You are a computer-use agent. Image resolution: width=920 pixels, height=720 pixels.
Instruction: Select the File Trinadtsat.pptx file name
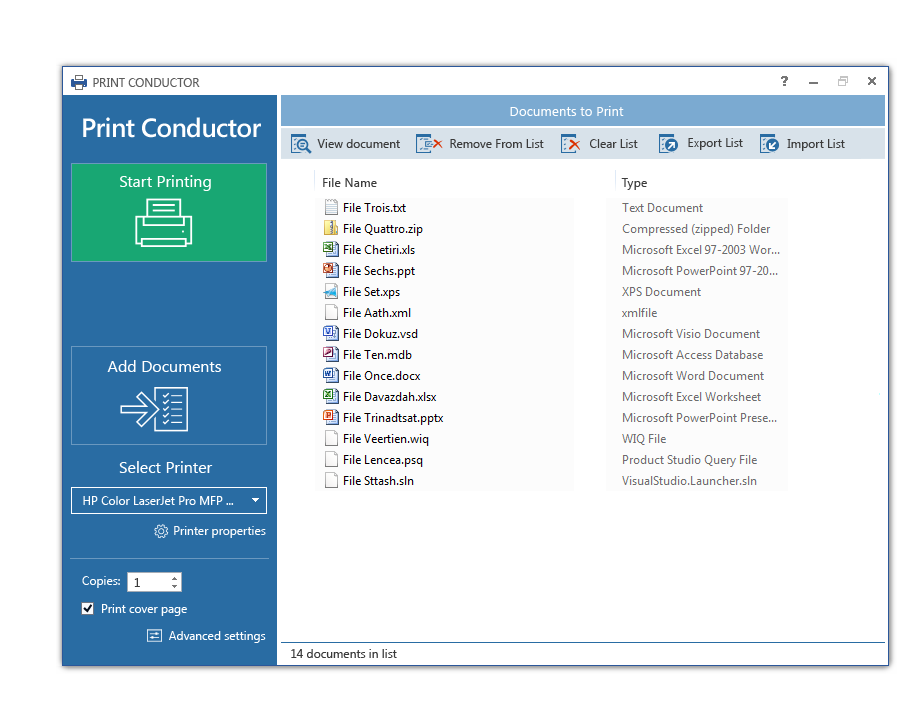393,418
